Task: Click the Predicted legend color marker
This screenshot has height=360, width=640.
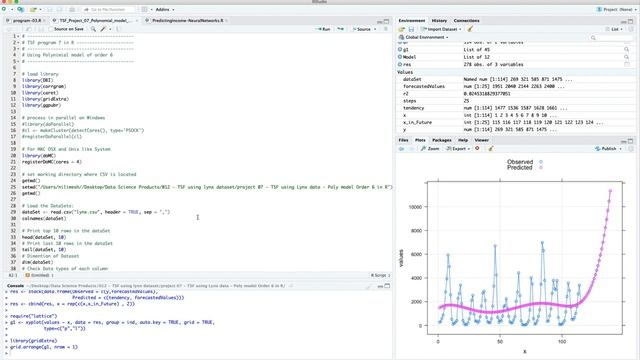Action: [541, 168]
